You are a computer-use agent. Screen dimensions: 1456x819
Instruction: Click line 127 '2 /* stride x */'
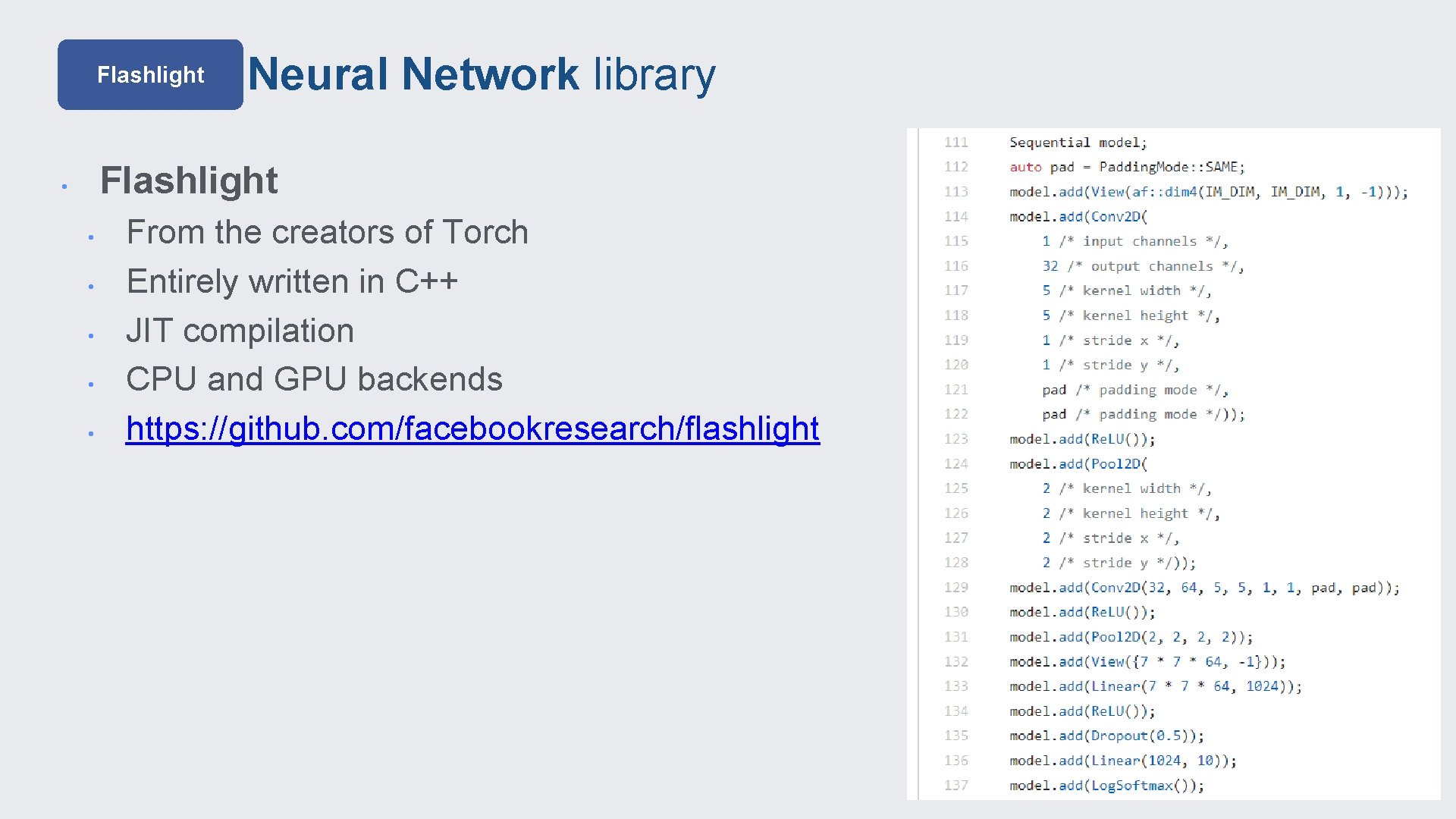click(x=1110, y=538)
